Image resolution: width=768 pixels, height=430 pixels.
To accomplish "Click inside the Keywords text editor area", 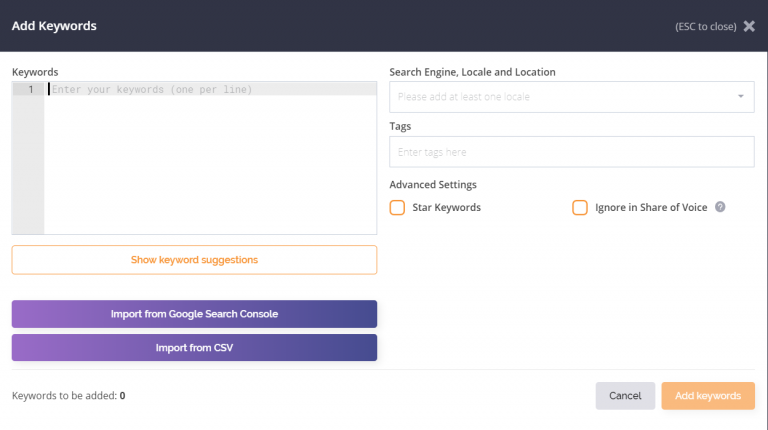I will (210, 160).
